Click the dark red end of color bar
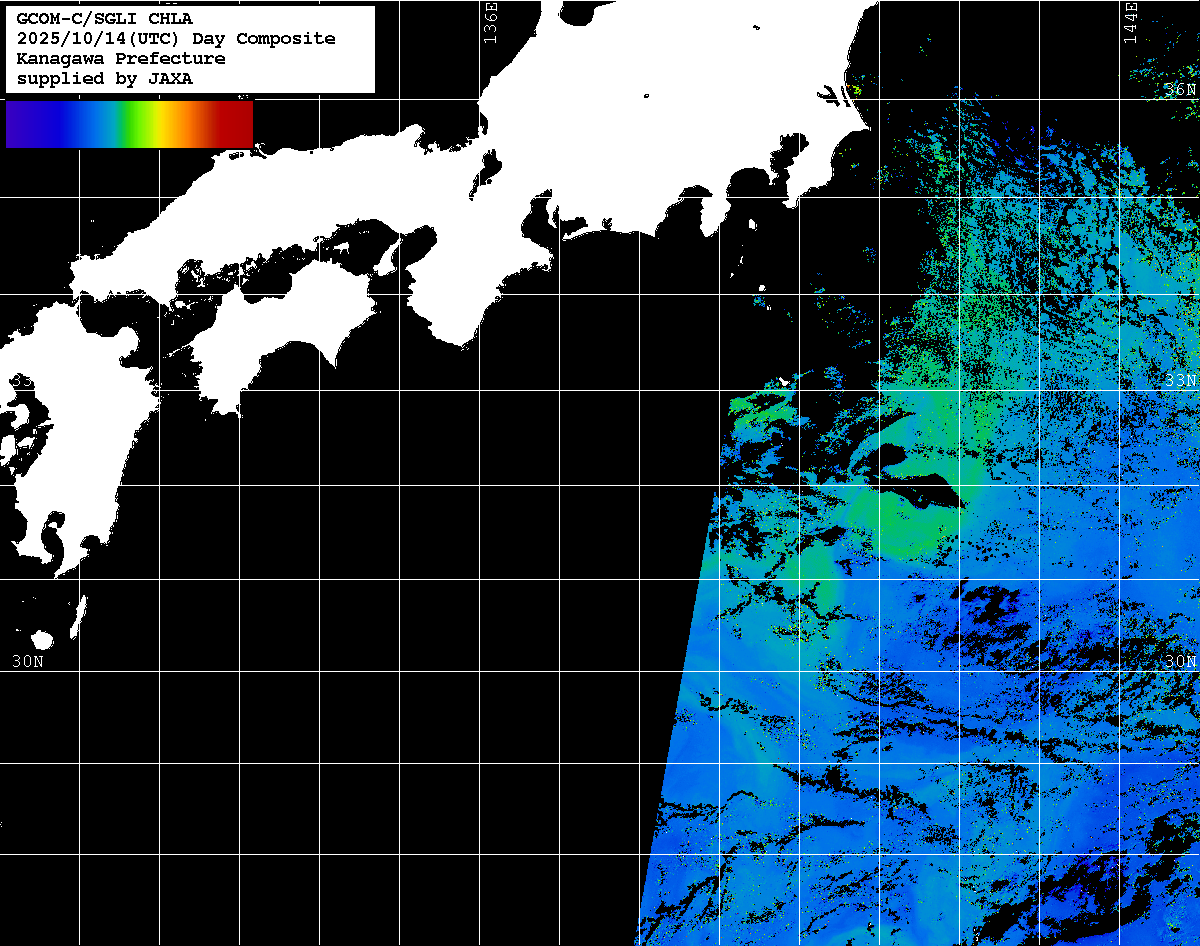1200x946 pixels. pos(238,124)
